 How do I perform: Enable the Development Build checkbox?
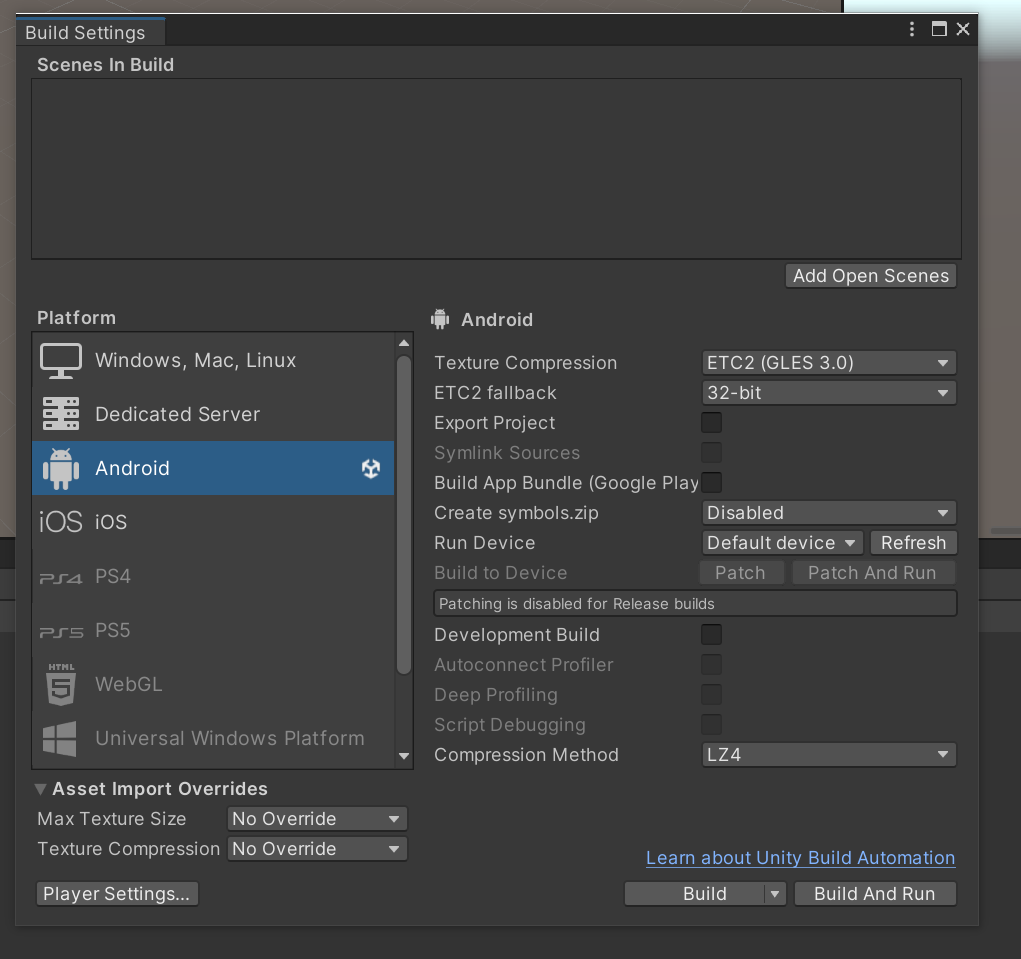tap(711, 634)
